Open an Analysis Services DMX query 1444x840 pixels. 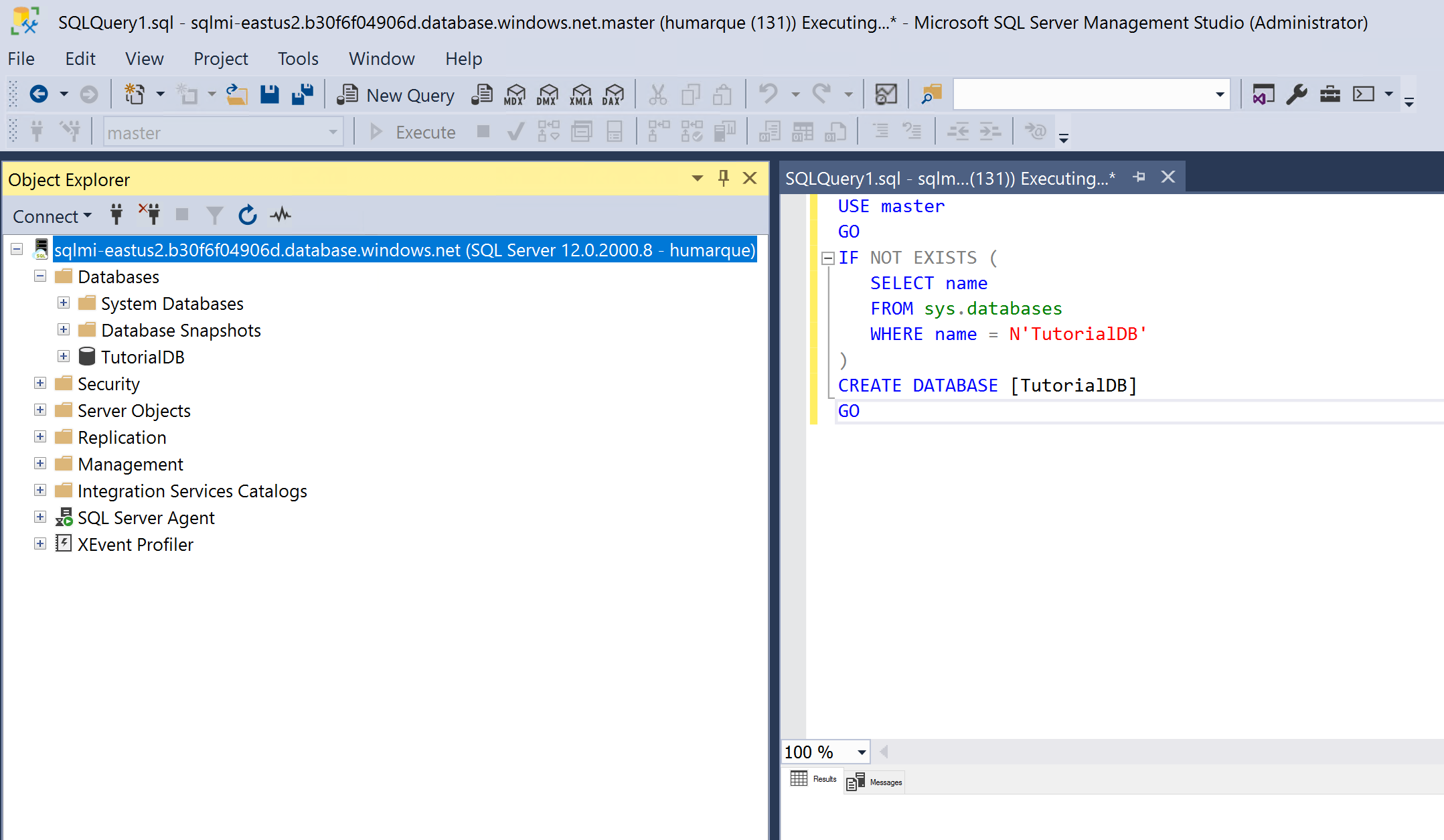(x=548, y=95)
